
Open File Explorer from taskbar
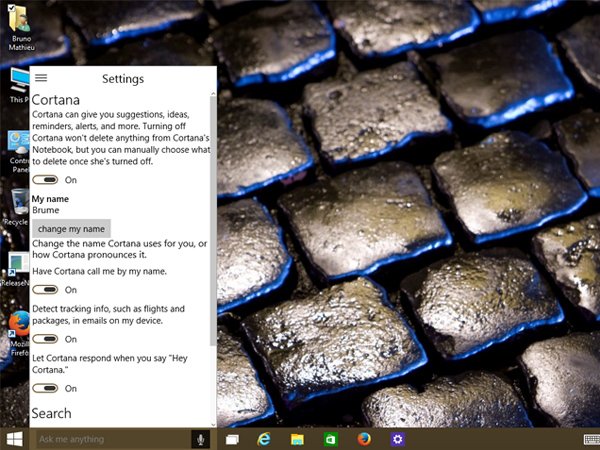297,439
